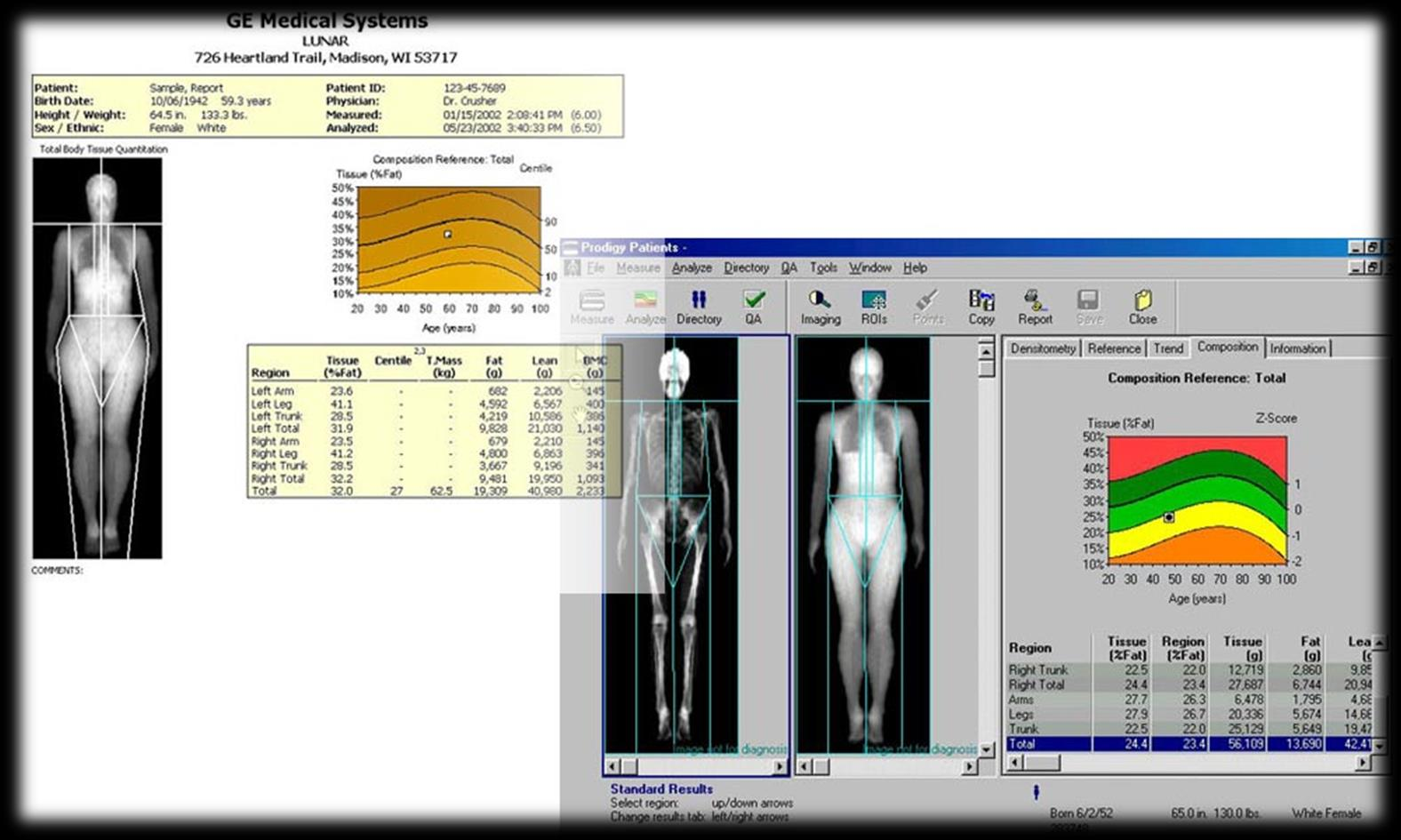Screen dimensions: 1401x840
Task: Select the Right Total row in results table
Action: tap(1189, 684)
